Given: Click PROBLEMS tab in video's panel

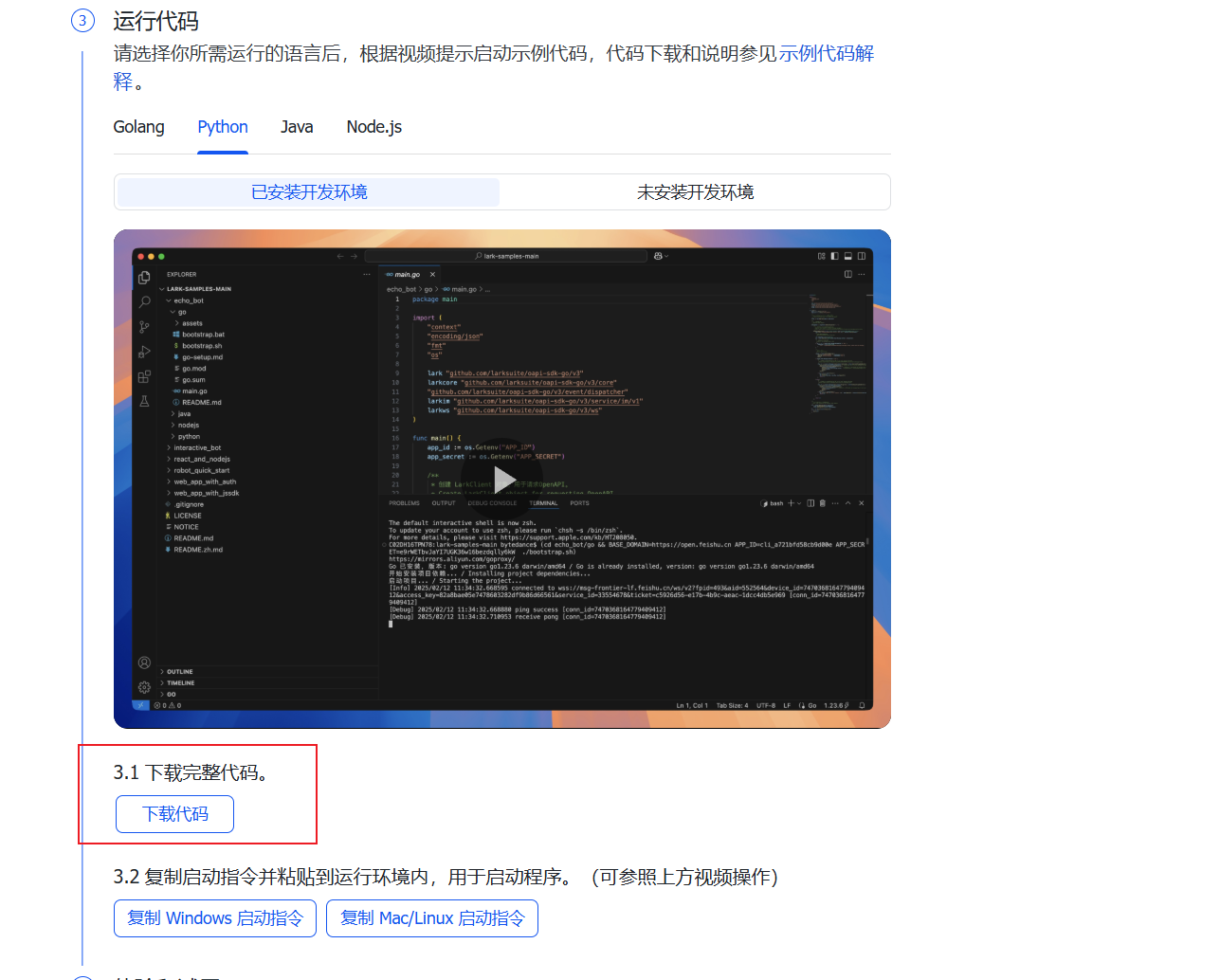Looking at the screenshot, I should click(x=404, y=503).
